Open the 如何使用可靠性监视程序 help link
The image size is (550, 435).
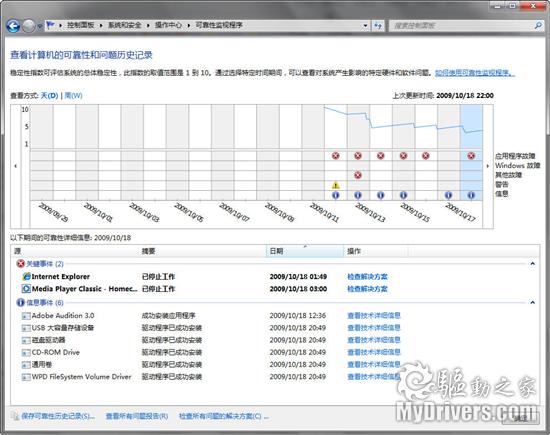(x=475, y=73)
